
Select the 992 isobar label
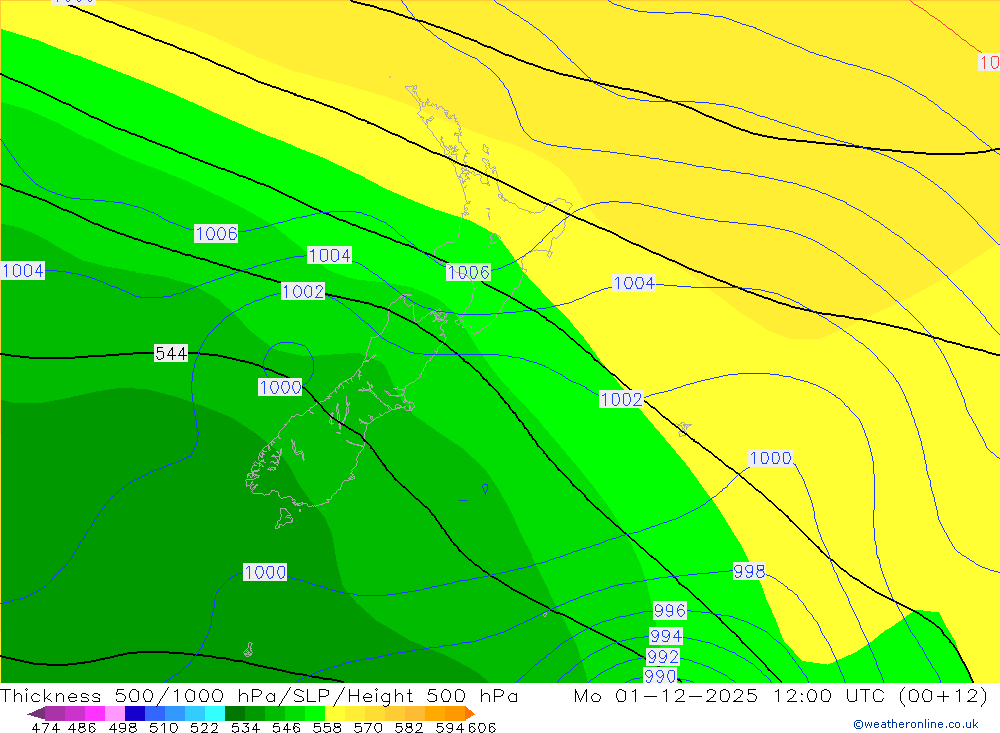(x=663, y=656)
